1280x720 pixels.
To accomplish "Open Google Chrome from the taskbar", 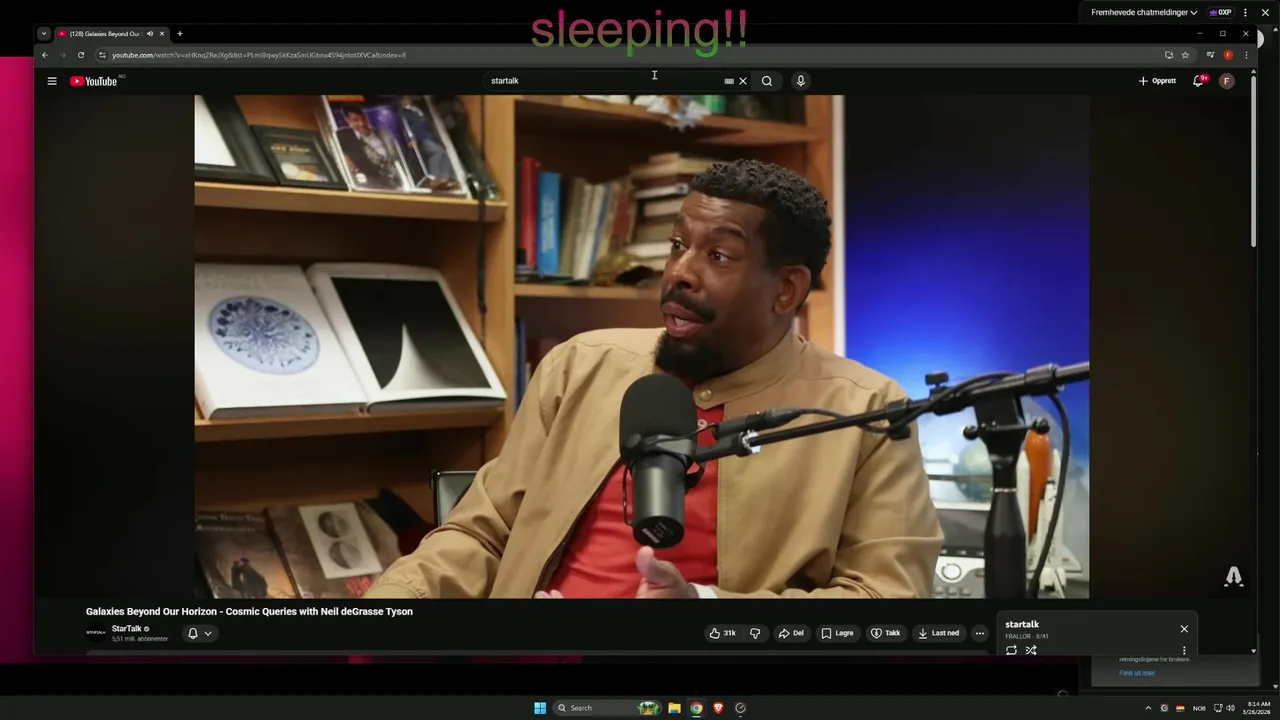I will coord(696,708).
